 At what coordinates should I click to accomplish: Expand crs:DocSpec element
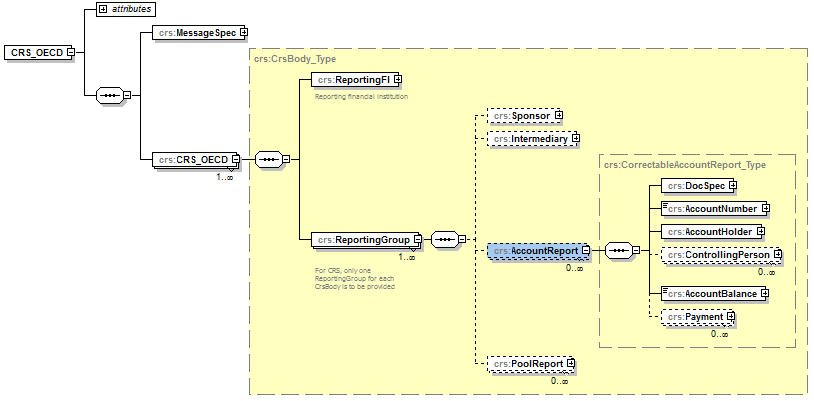pos(733,185)
